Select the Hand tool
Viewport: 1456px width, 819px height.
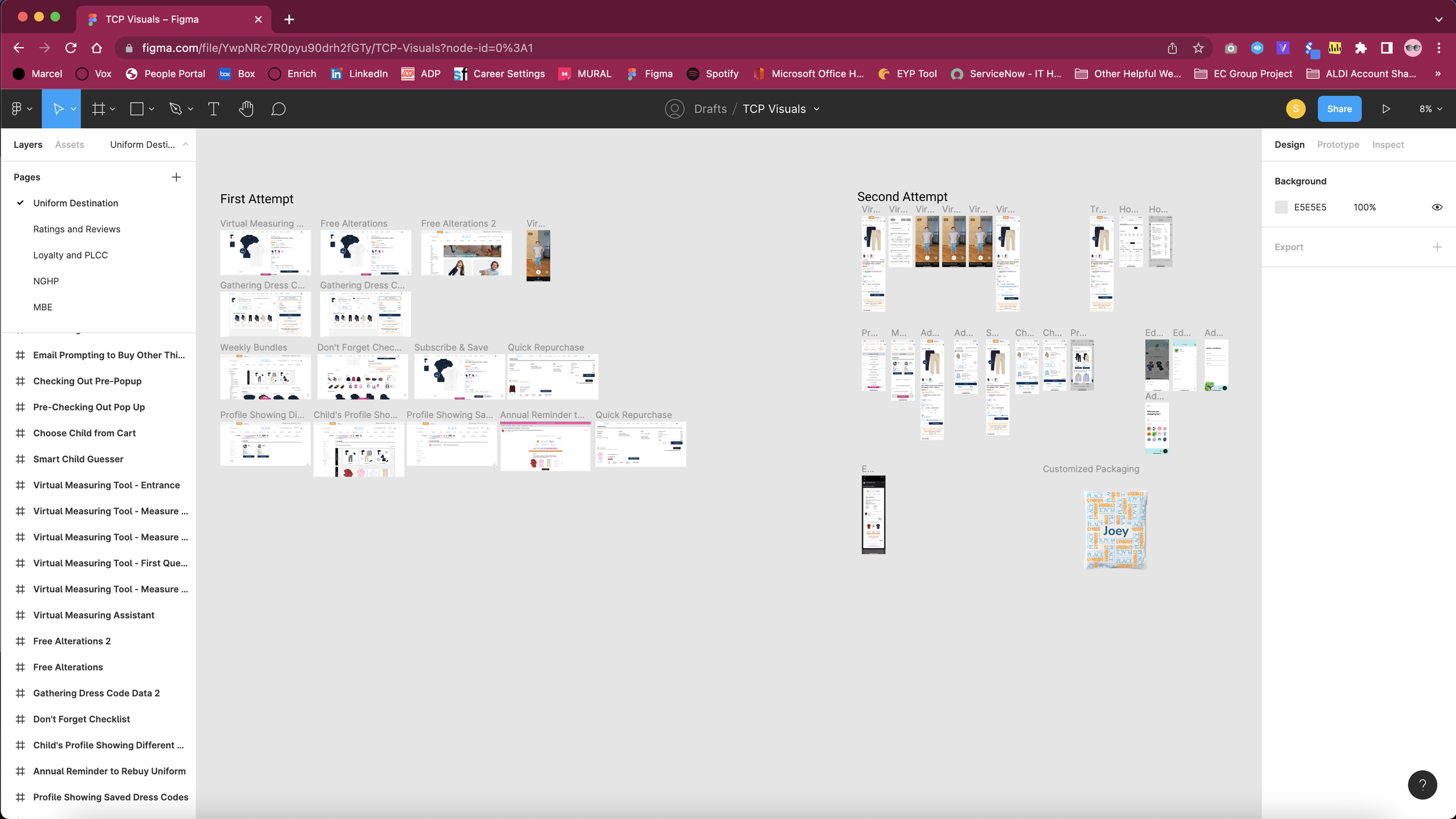coord(246,109)
